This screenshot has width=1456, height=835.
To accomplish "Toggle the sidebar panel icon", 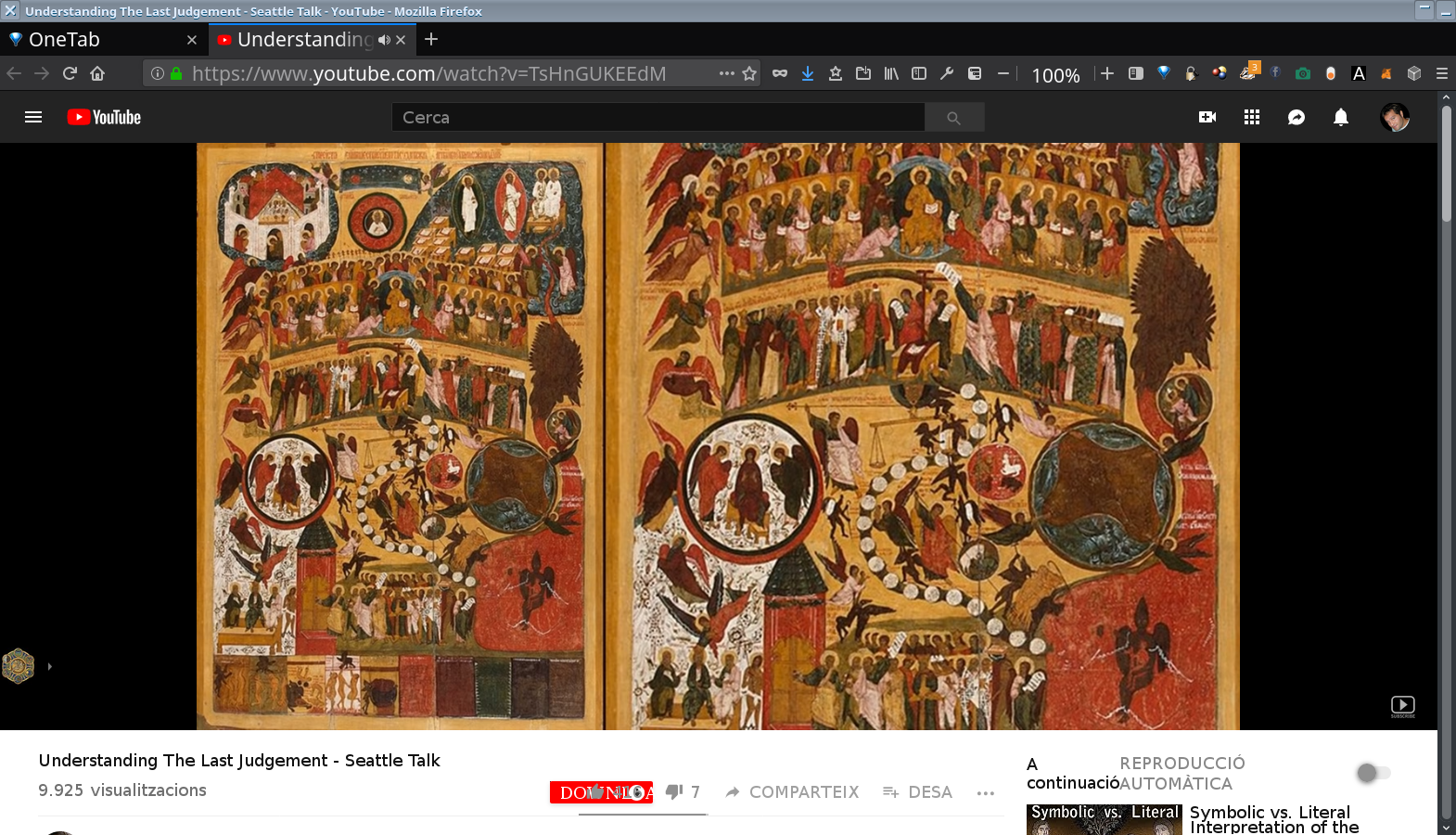I will point(919,73).
